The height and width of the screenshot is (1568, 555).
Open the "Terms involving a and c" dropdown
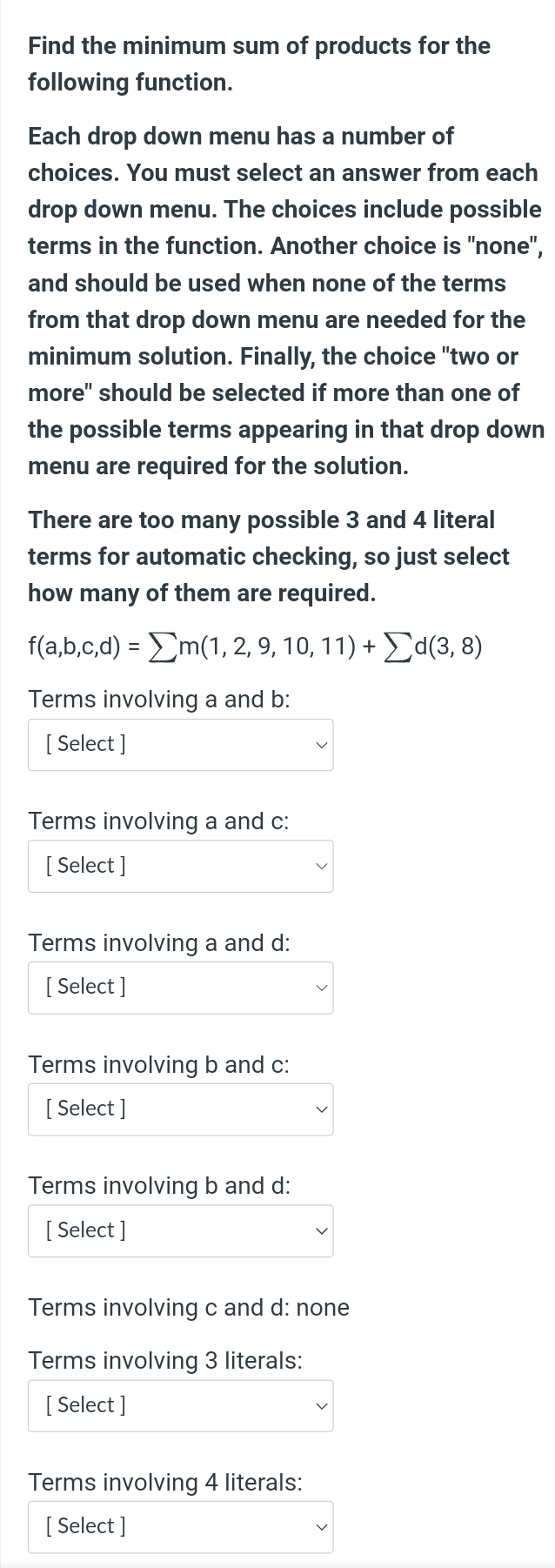[180, 867]
